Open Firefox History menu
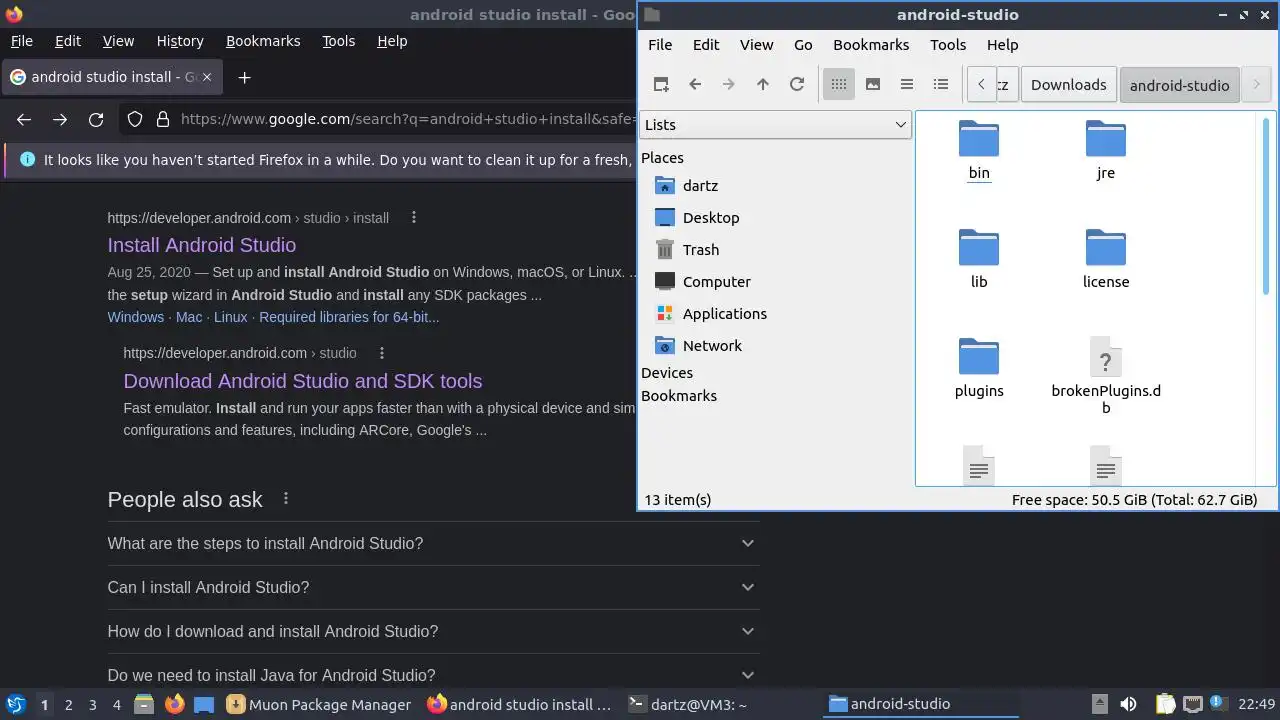Screen dimensions: 1280x720 tap(180, 41)
